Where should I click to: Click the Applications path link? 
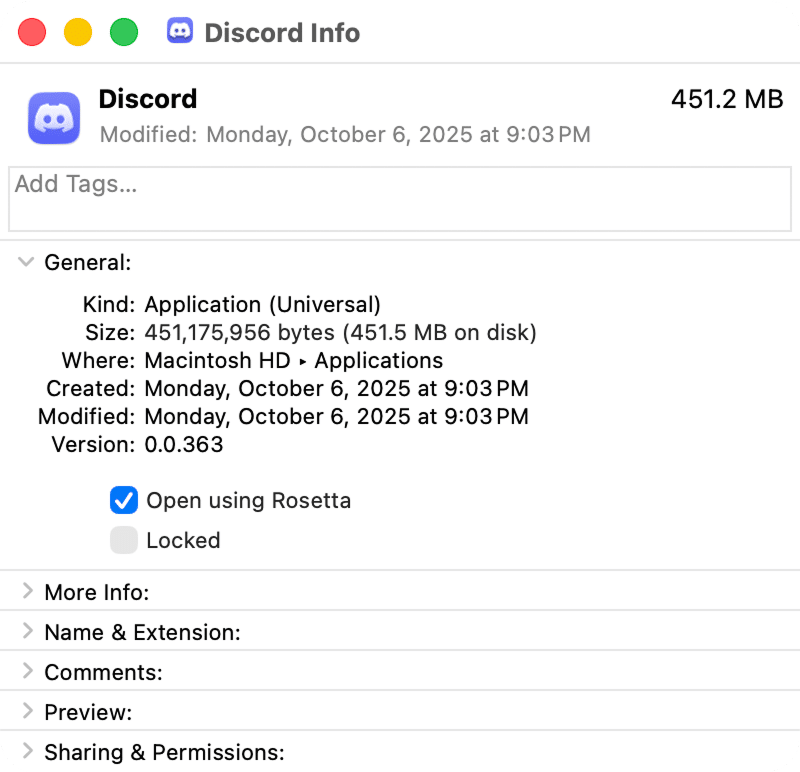[378, 360]
